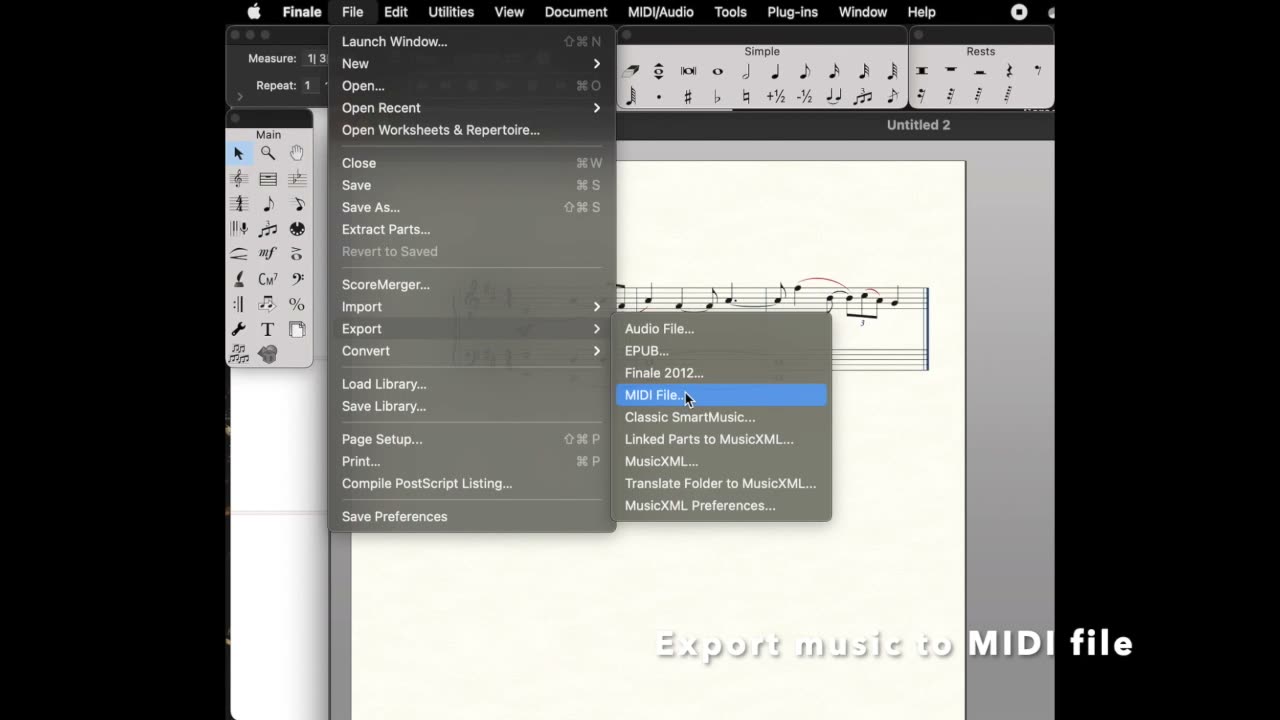Image resolution: width=1280 pixels, height=720 pixels.
Task: Select the Selection arrow tool in Main palette
Action: tap(239, 153)
